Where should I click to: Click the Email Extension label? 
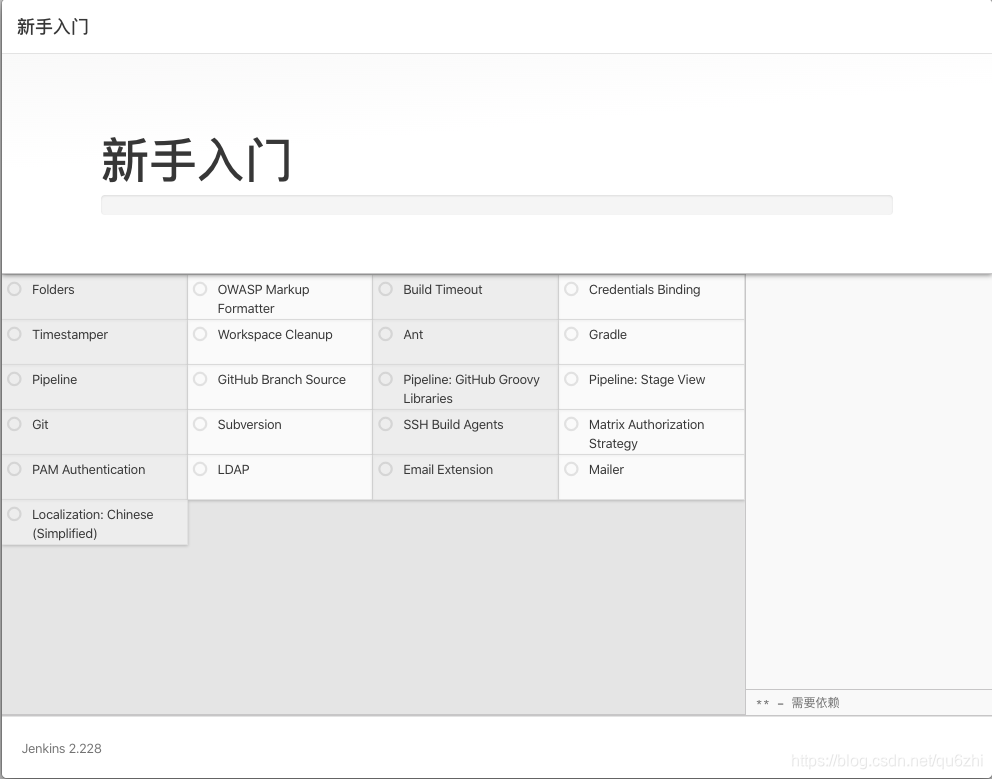[x=448, y=470]
